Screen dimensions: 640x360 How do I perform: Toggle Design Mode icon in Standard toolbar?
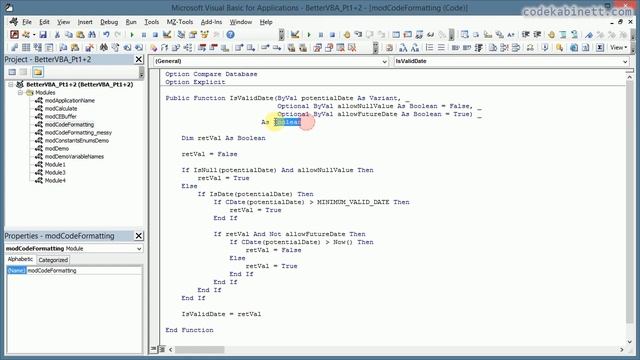167,35
